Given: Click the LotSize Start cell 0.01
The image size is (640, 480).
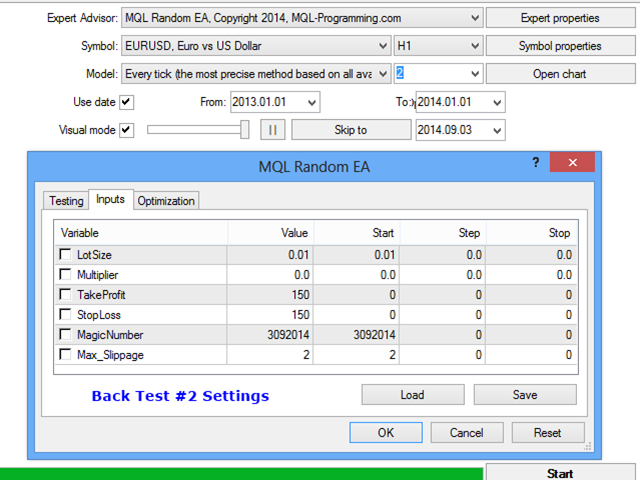Looking at the screenshot, I should 356,255.
